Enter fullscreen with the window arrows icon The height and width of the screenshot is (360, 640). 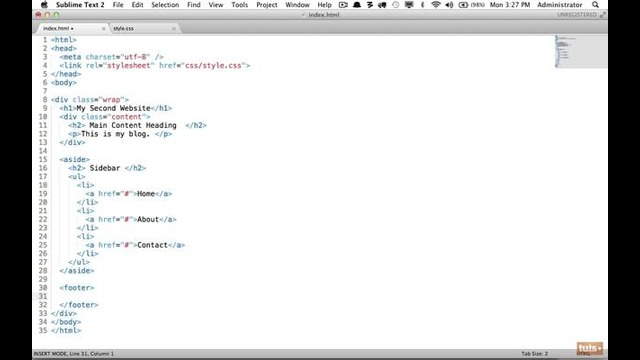tap(603, 15)
